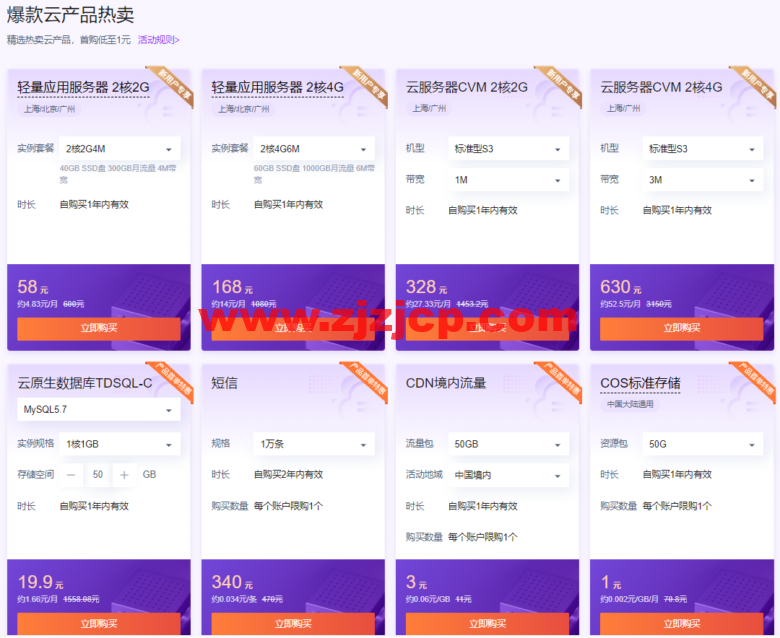Click the 爆款云产品热卖 heading
Screen dimensions: 780x638
pos(71,15)
